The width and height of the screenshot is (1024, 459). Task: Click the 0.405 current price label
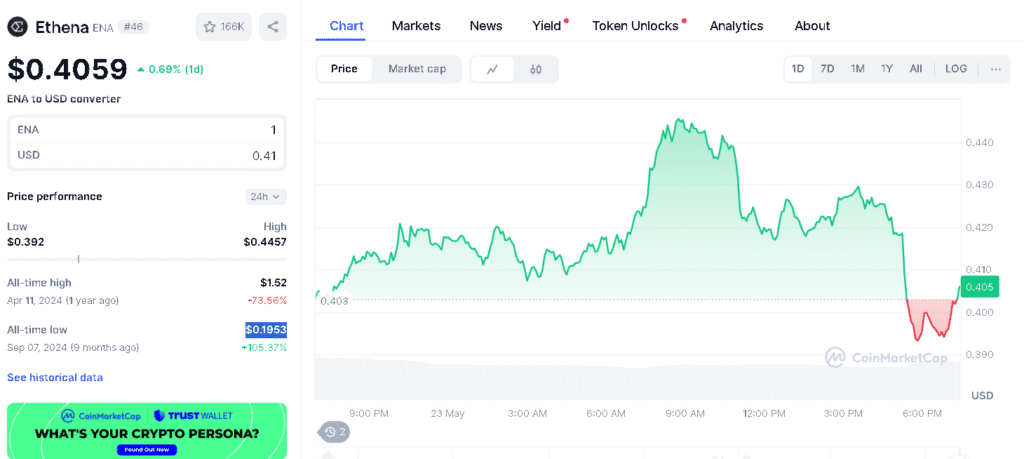coord(979,287)
